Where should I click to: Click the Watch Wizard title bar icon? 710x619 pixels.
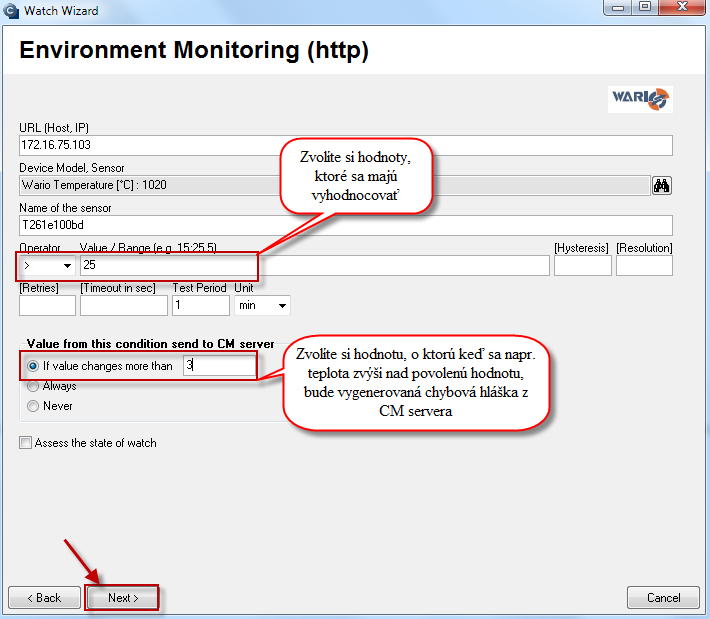point(10,11)
